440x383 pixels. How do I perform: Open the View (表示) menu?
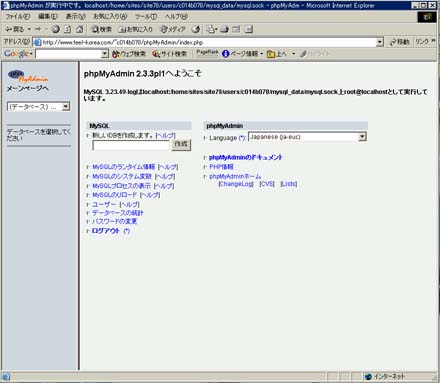(75, 16)
